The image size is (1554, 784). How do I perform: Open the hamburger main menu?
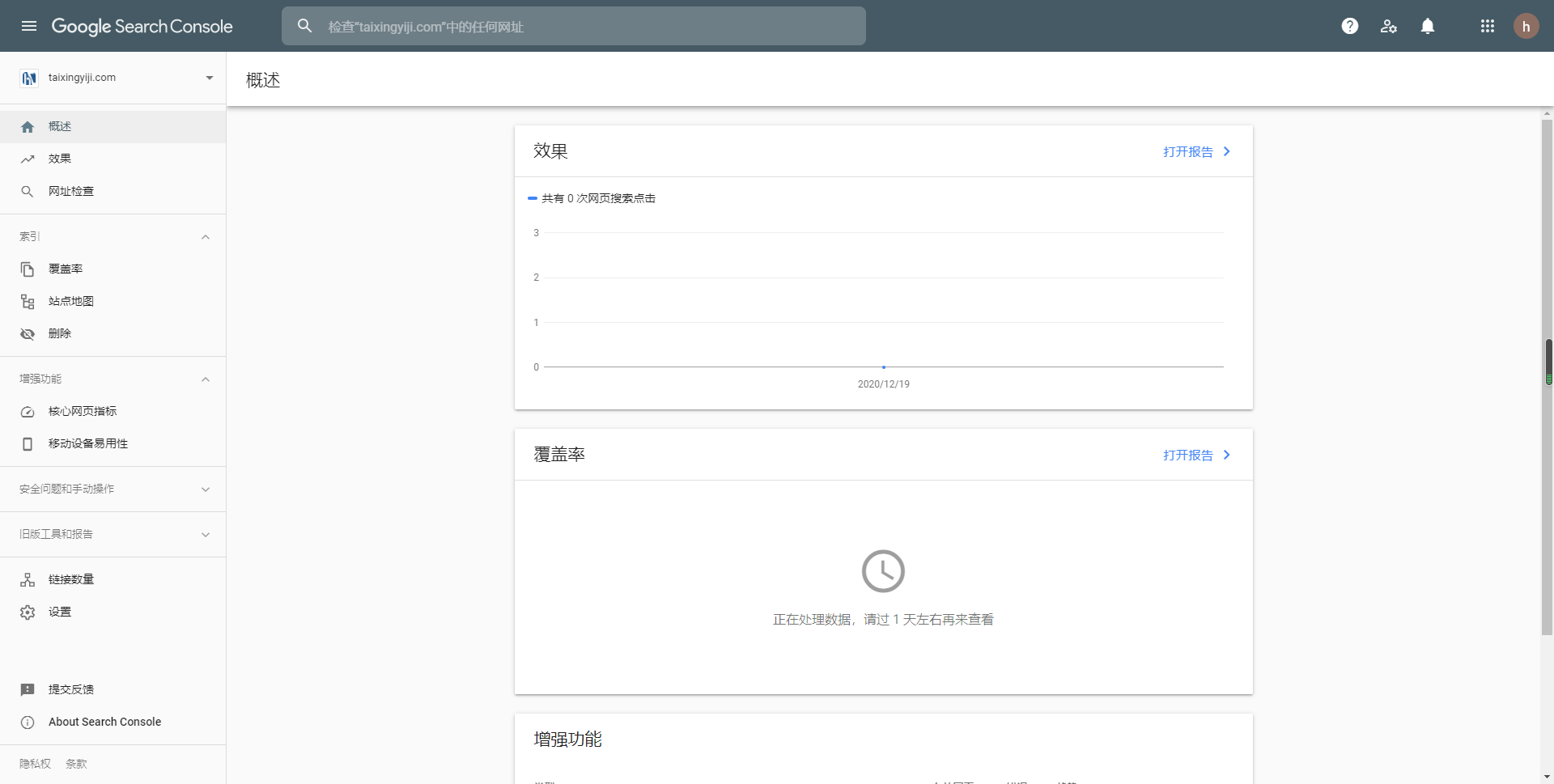pos(29,26)
